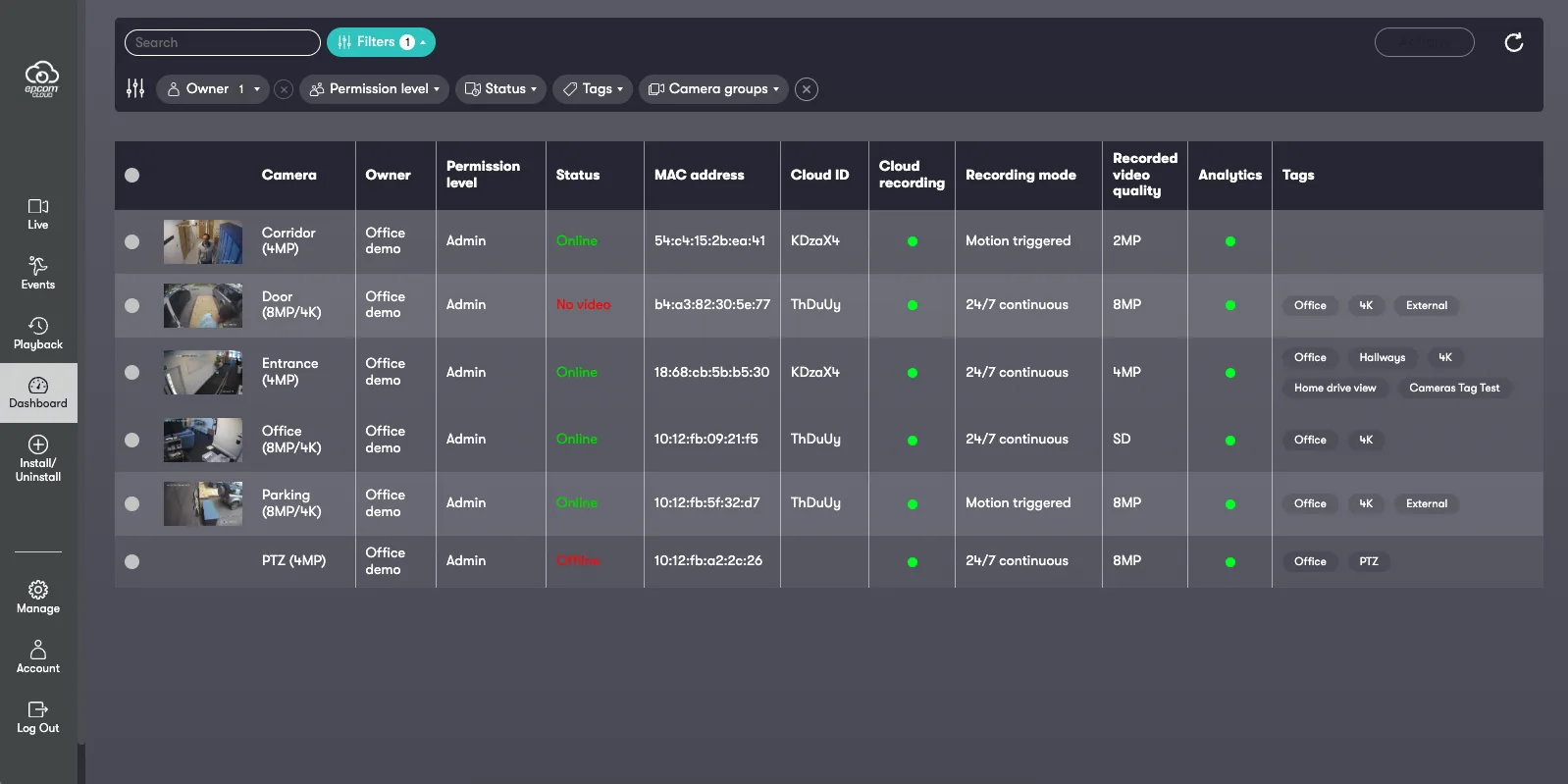The height and width of the screenshot is (784, 1568).
Task: Open the Live view sidebar icon
Action: pyautogui.click(x=38, y=214)
